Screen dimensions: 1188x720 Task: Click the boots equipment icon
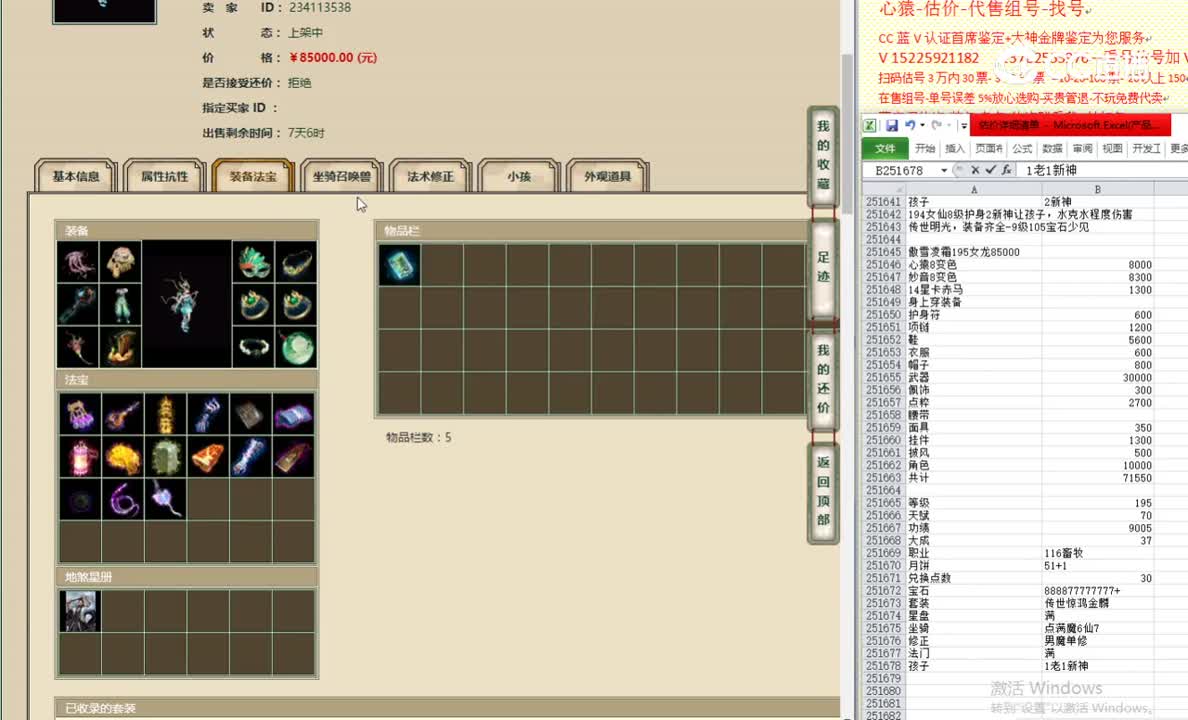tap(120, 347)
